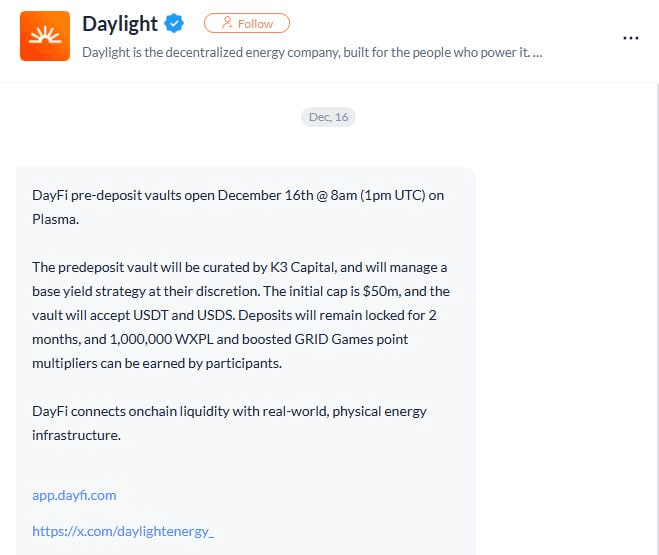This screenshot has height=555, width=659.
Task: Click the blue verified badge
Action: coord(175,23)
